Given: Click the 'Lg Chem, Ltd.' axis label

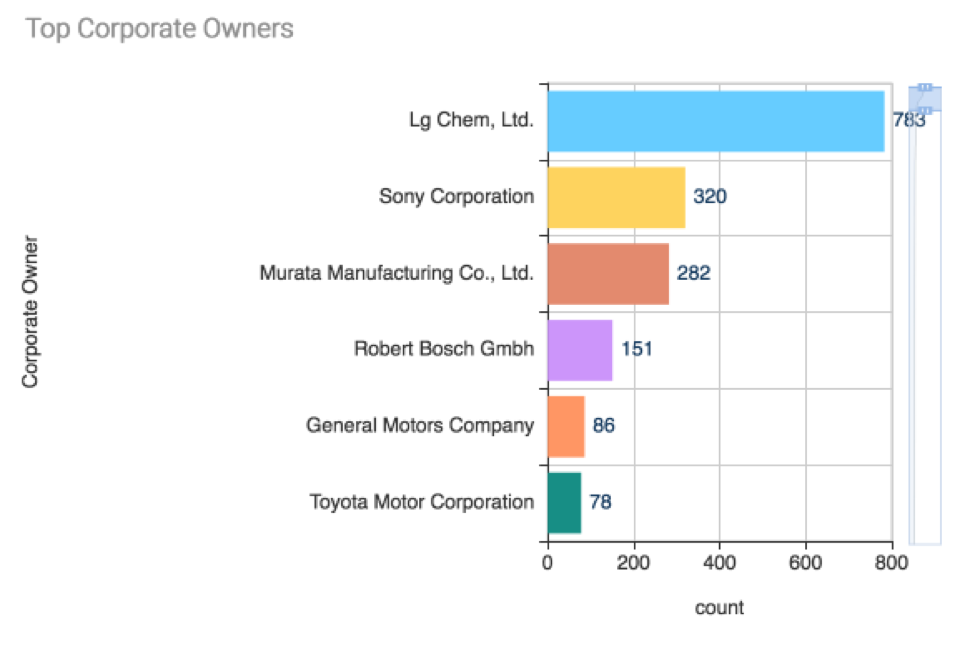Looking at the screenshot, I should tap(471, 121).
